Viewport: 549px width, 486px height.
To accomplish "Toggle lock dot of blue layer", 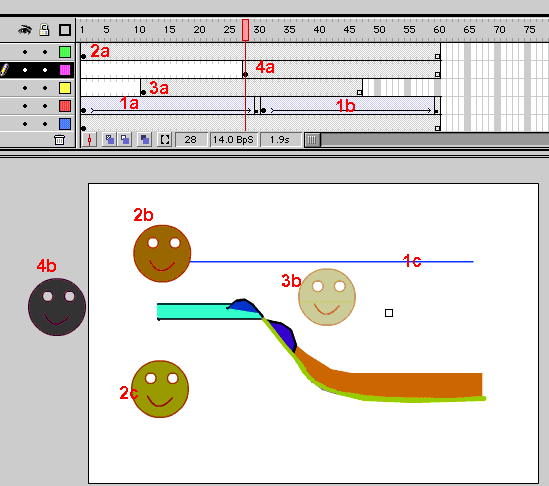I will [x=45, y=124].
